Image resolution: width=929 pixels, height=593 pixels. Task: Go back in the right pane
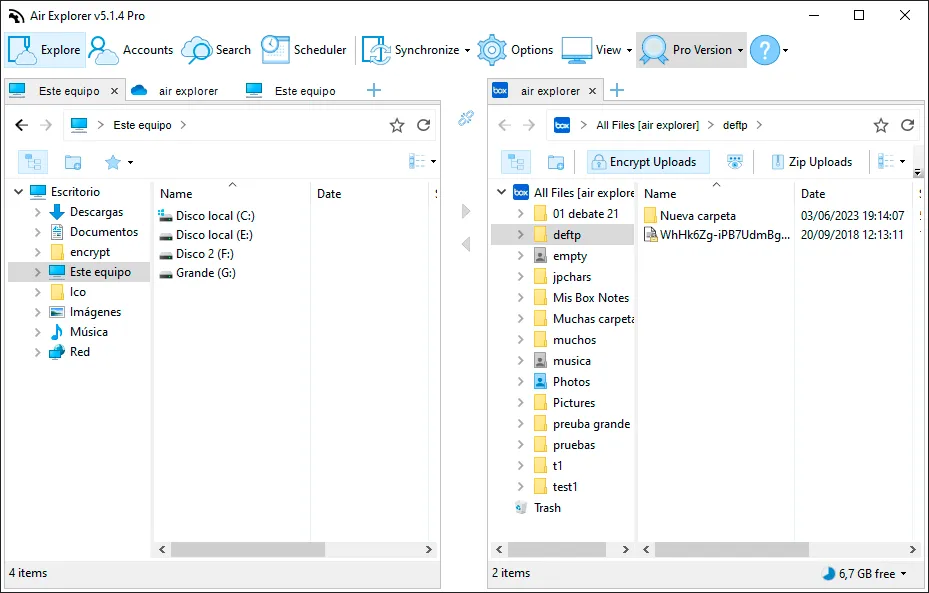point(505,125)
